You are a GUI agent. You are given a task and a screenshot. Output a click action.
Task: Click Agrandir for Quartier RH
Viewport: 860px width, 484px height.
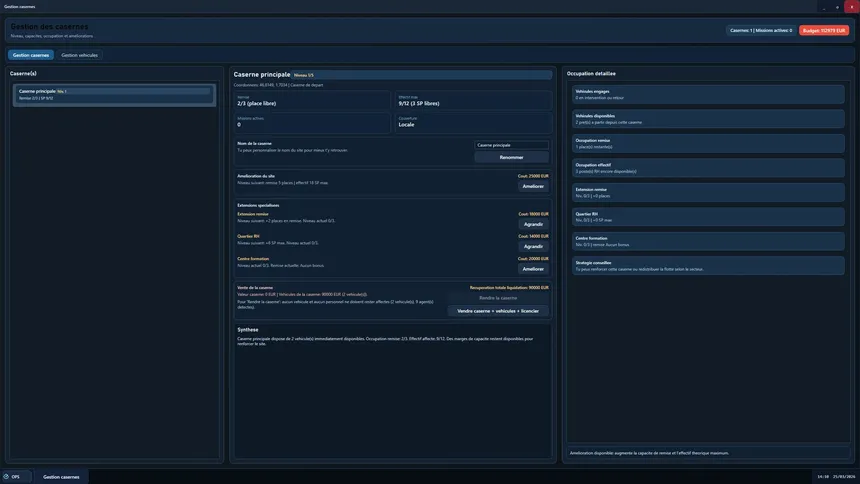coord(533,246)
